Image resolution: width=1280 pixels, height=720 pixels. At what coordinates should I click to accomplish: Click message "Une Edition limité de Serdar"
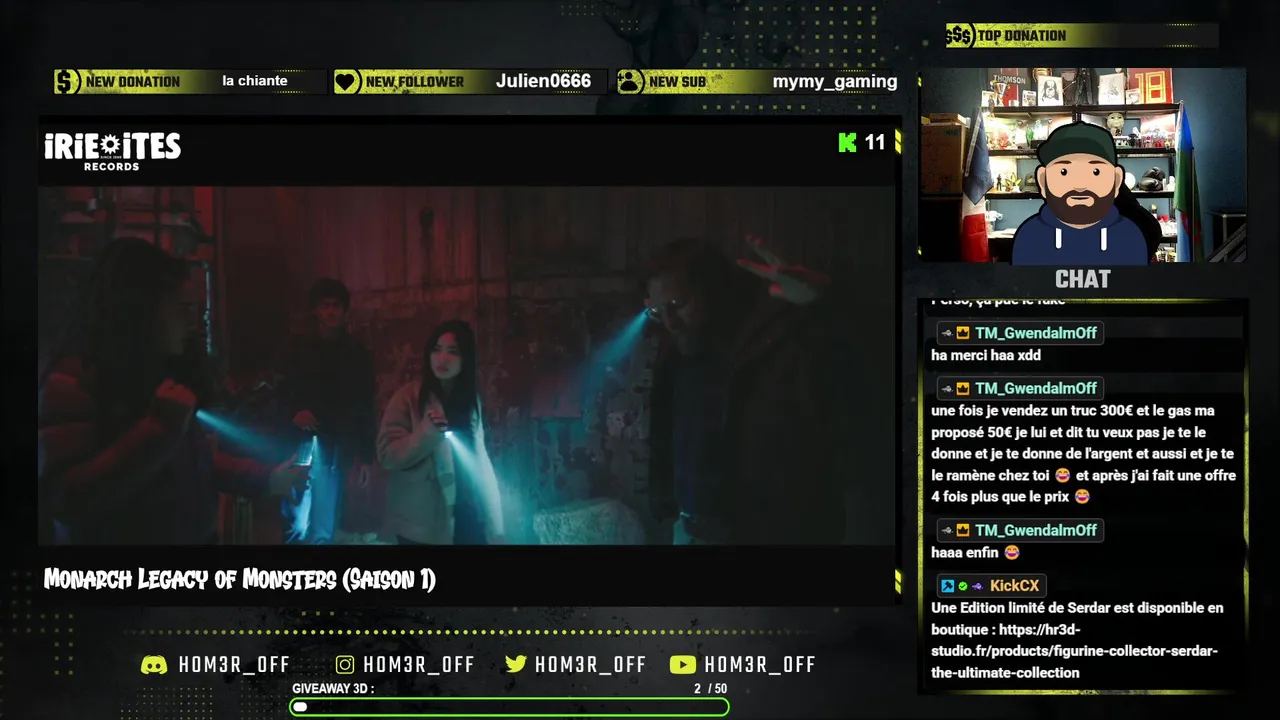(x=1077, y=640)
